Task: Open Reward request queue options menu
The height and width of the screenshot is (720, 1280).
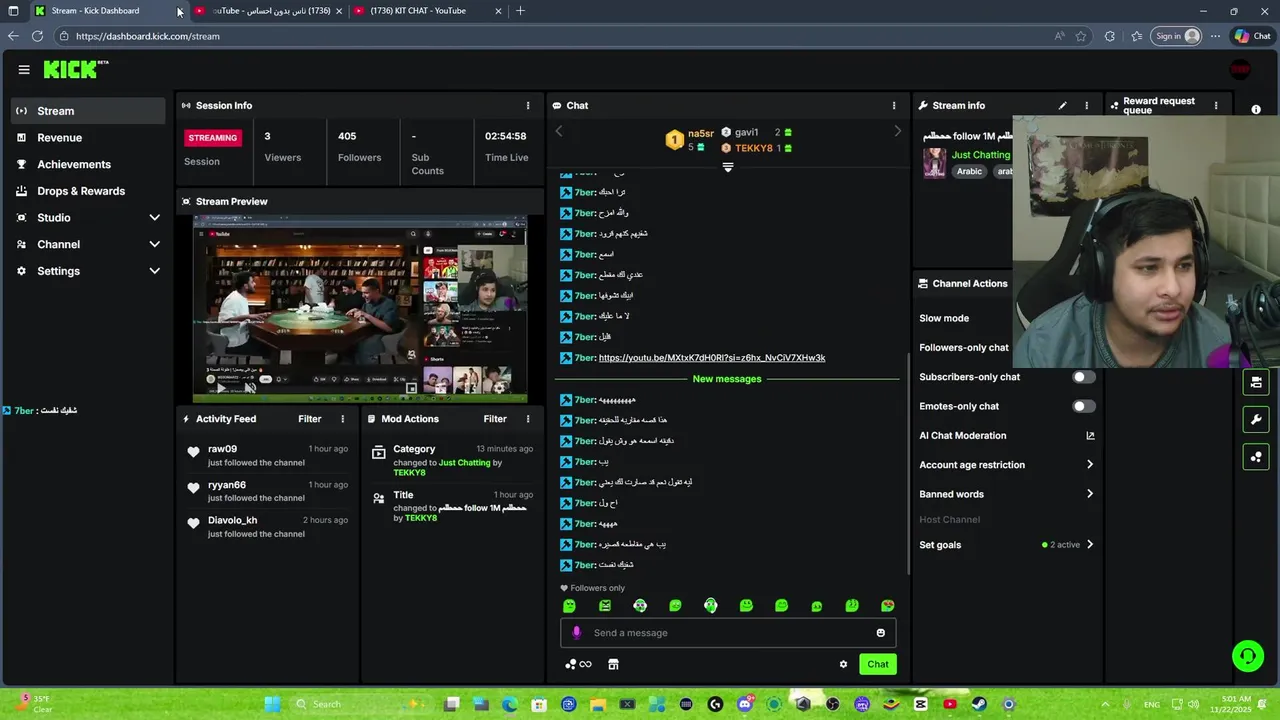Action: (1216, 105)
